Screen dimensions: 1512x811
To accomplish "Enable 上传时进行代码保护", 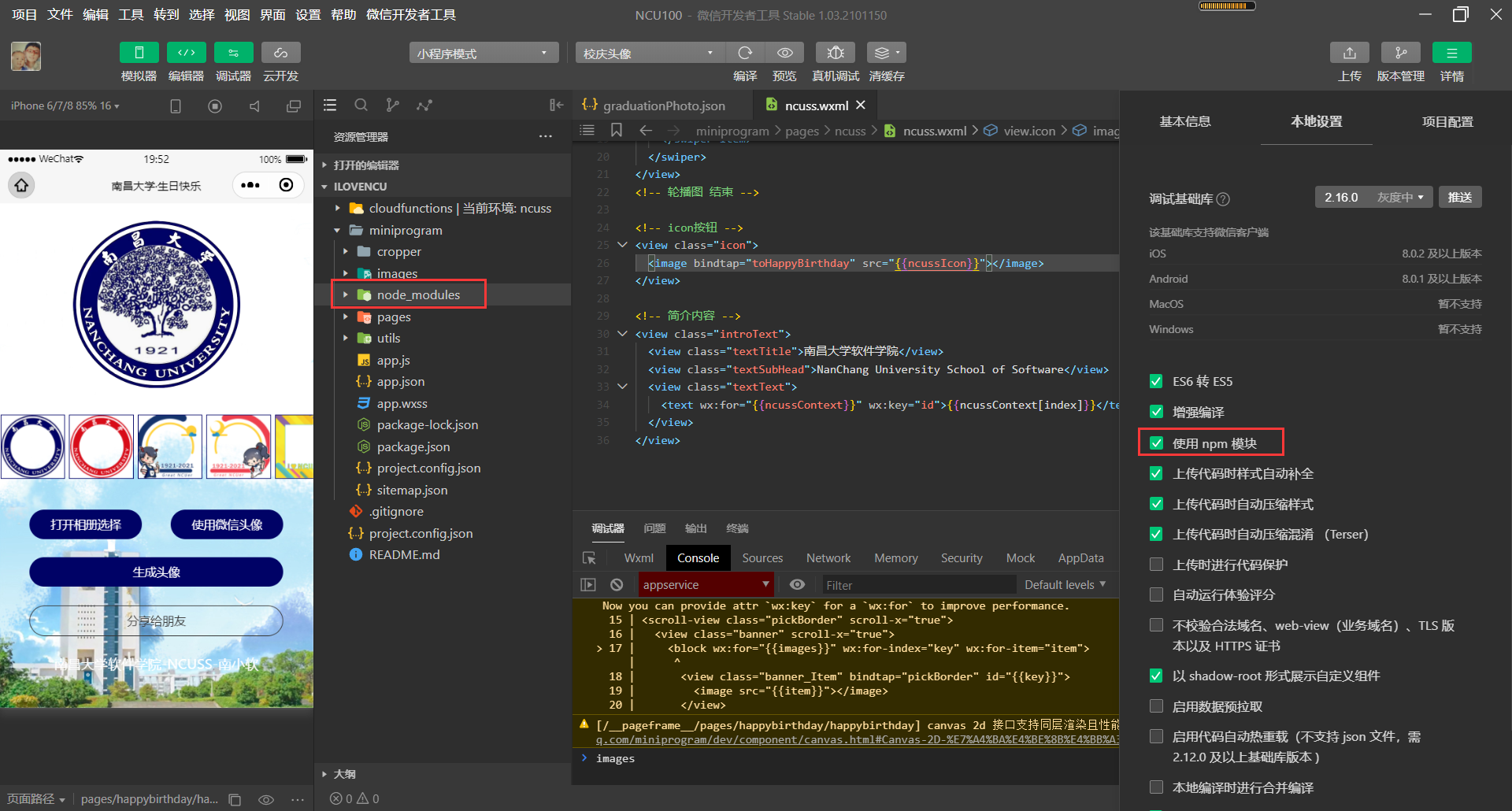I will pos(1156,564).
